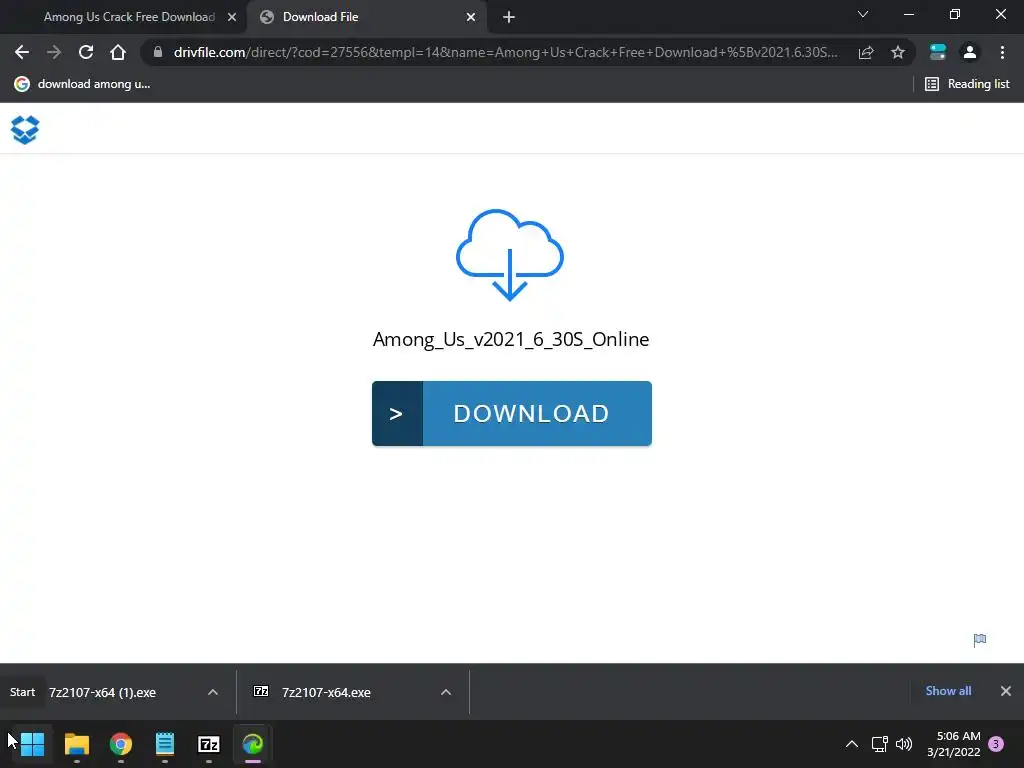Show hidden system tray icons
This screenshot has height=768, width=1024.
852,744
